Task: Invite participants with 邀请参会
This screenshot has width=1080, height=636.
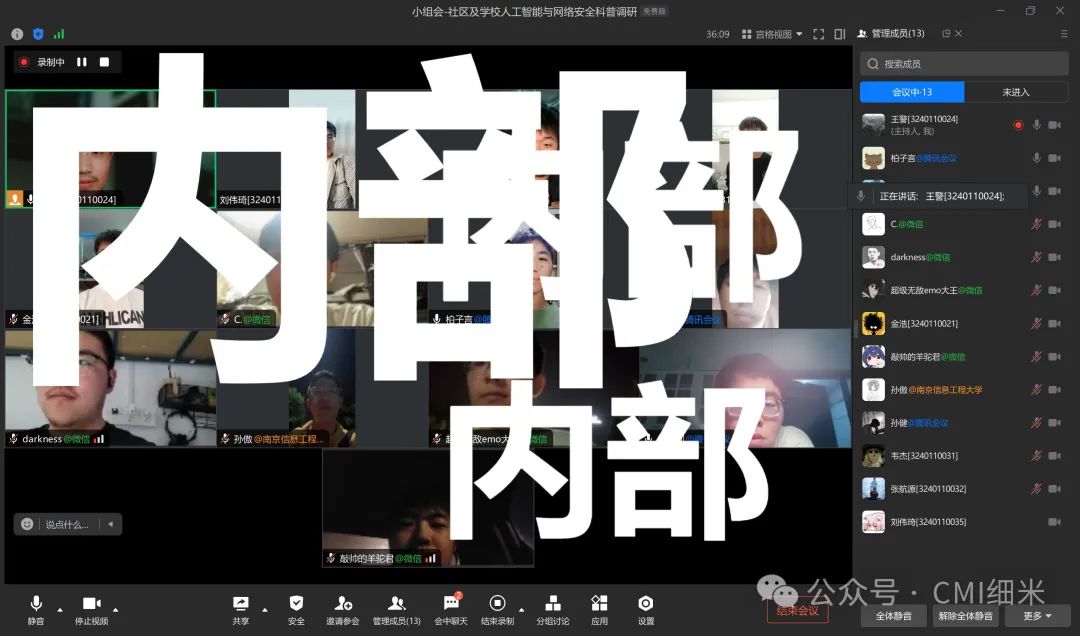Action: pyautogui.click(x=343, y=611)
